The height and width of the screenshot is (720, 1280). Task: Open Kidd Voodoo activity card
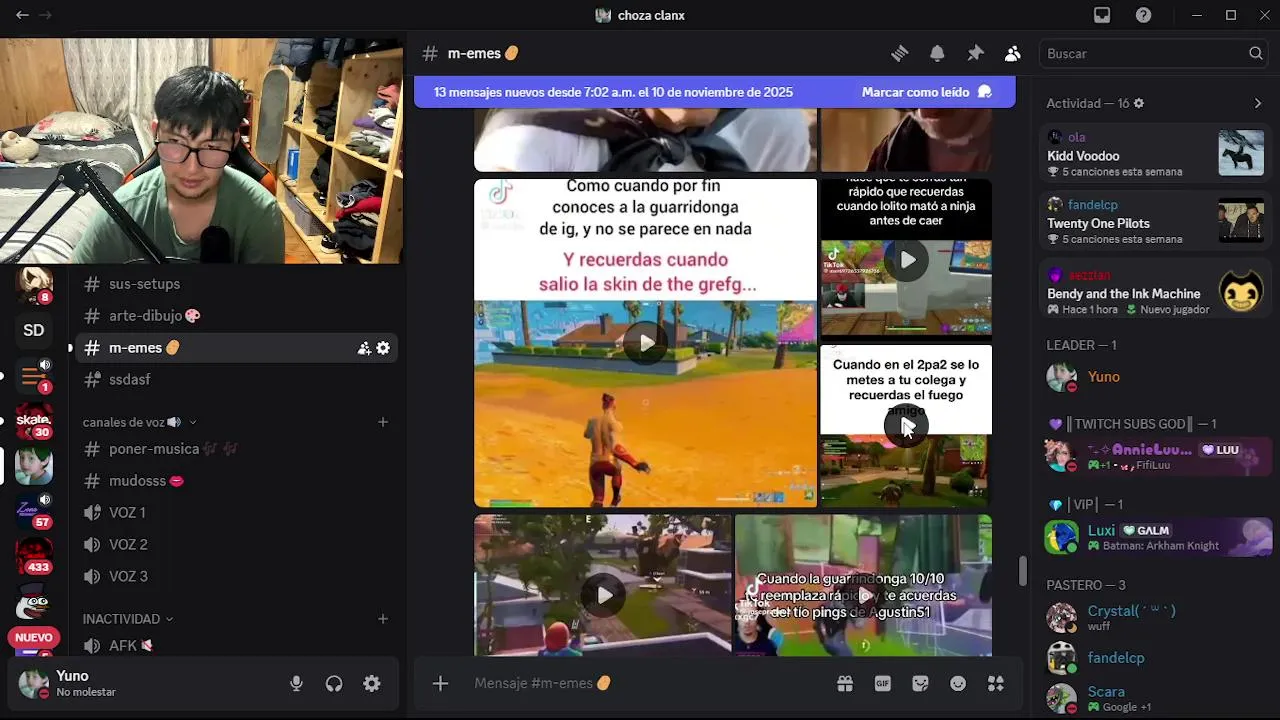1154,154
